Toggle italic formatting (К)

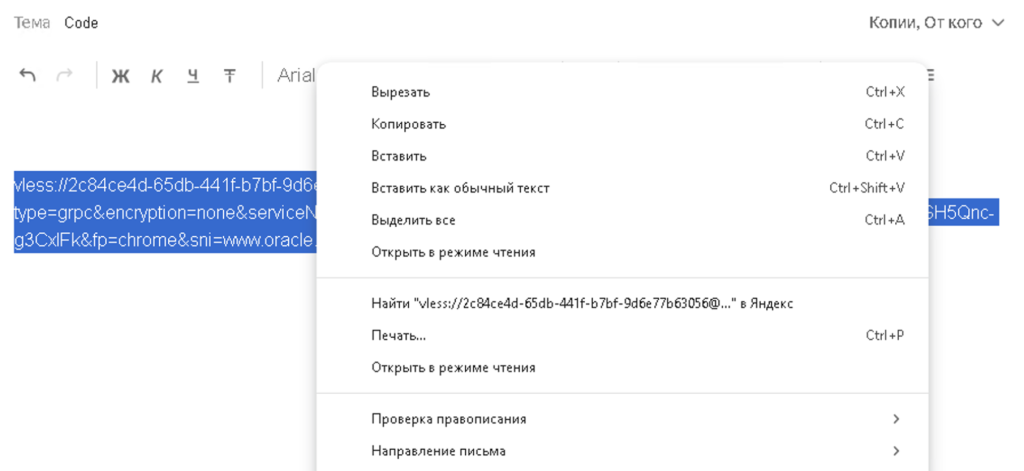[x=157, y=76]
